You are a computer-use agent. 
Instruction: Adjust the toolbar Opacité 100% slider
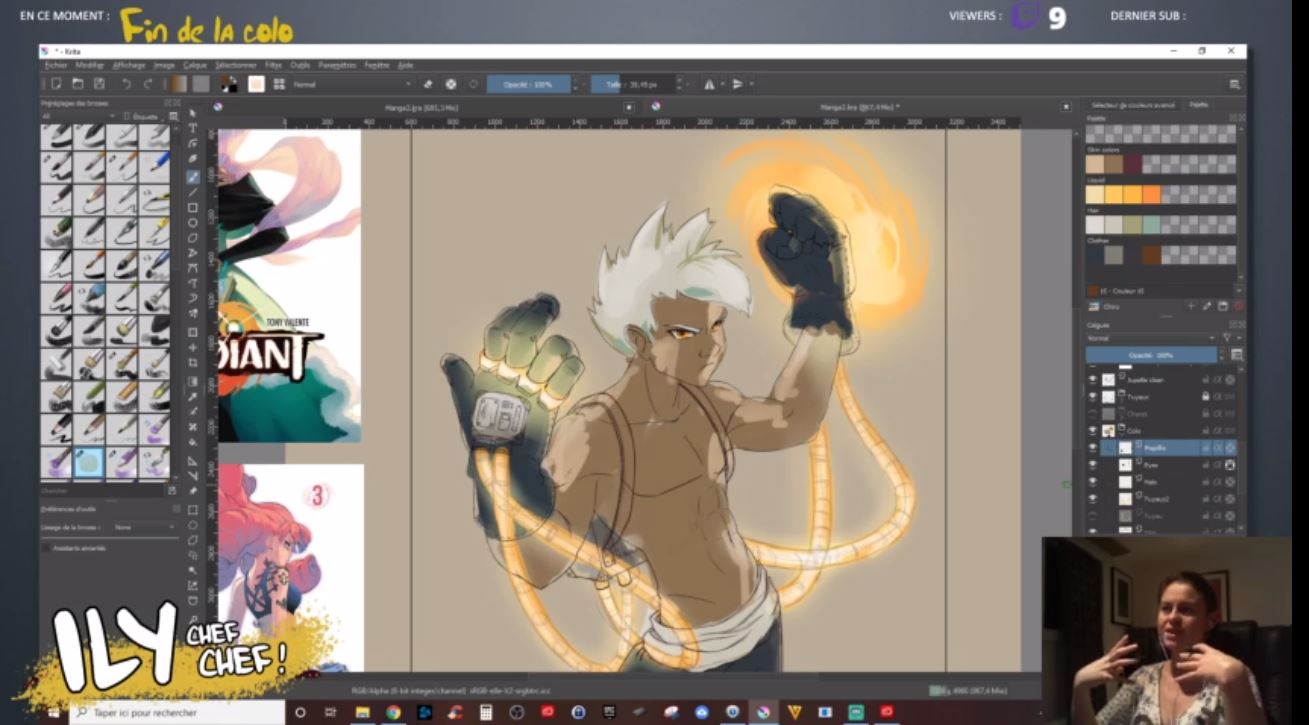[x=529, y=84]
